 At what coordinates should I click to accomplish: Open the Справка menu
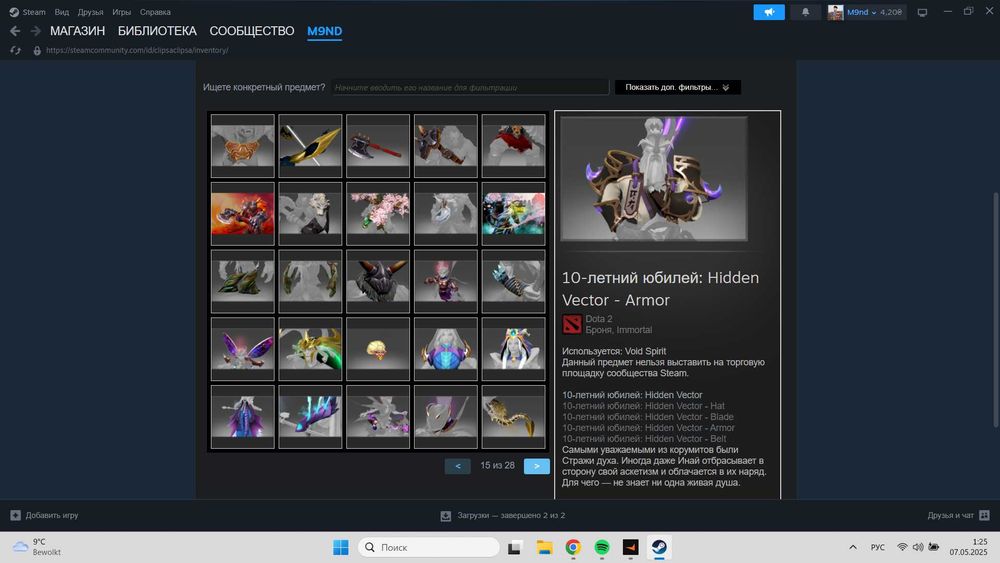point(155,12)
